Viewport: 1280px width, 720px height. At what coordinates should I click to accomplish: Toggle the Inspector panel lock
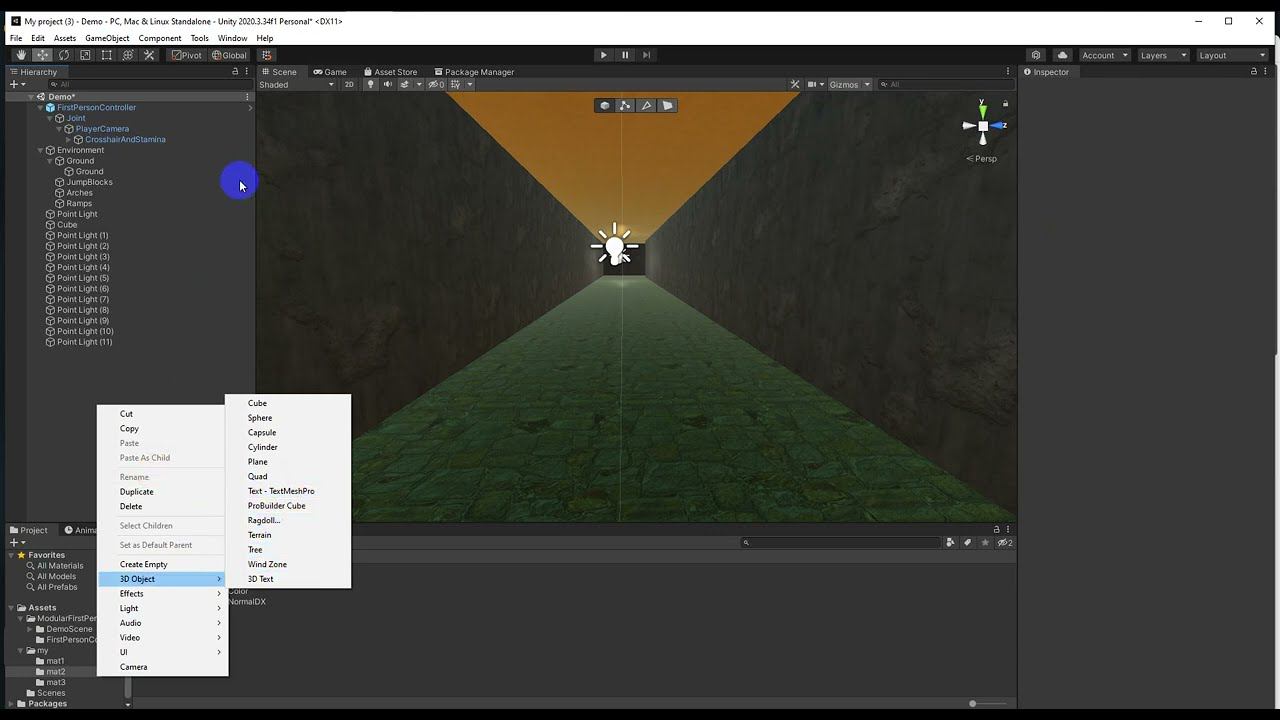pyautogui.click(x=1253, y=72)
